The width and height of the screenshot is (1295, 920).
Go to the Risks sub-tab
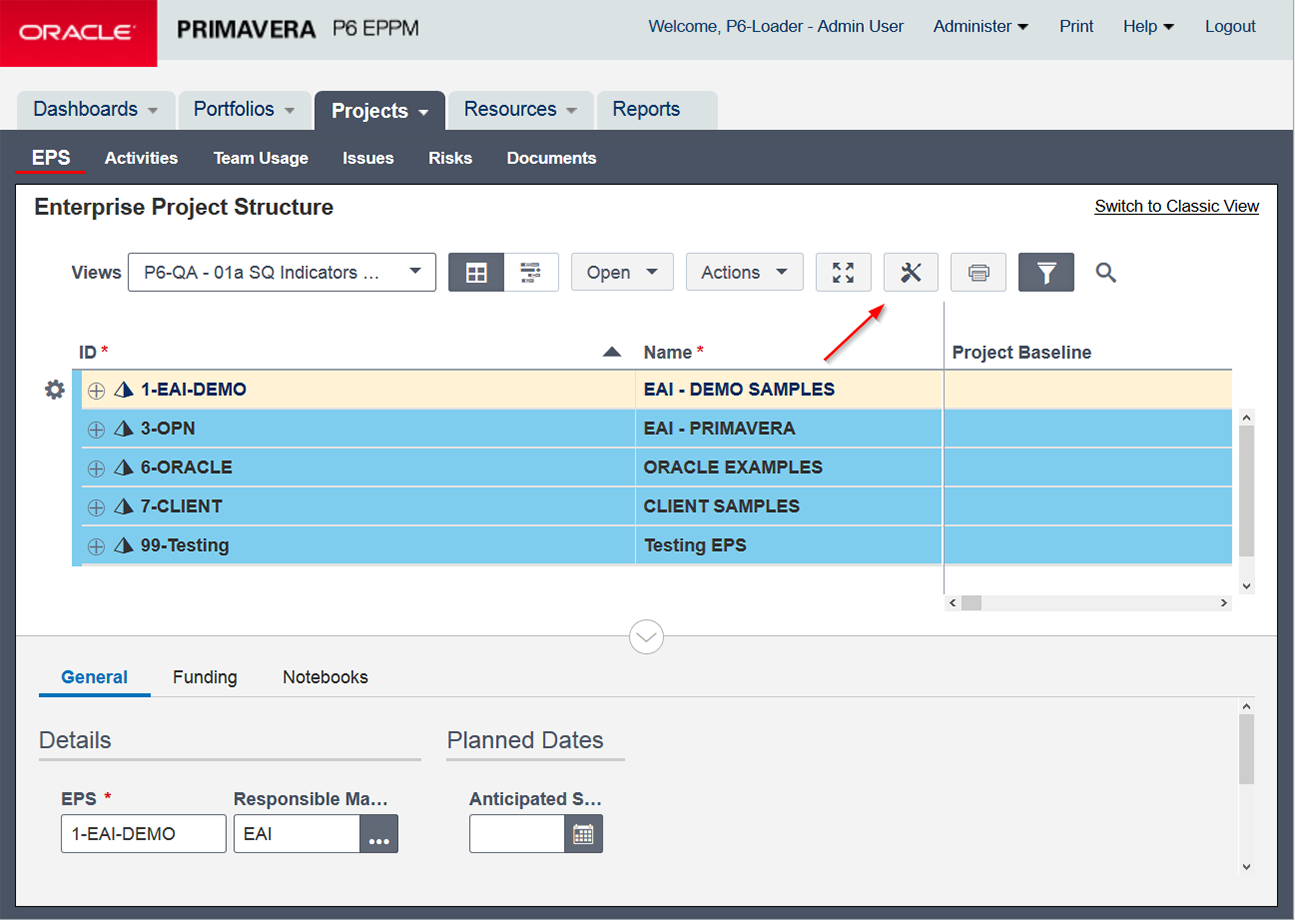click(x=450, y=158)
